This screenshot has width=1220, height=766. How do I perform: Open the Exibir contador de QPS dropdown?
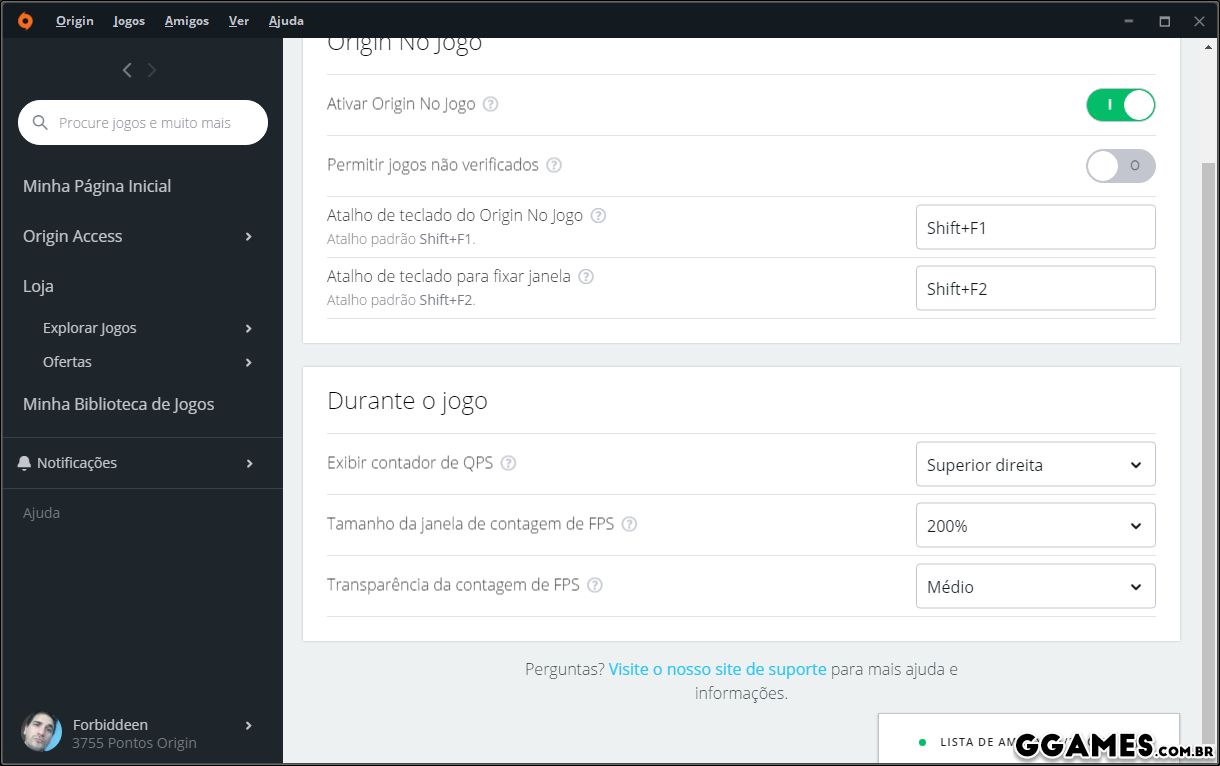click(x=1035, y=465)
